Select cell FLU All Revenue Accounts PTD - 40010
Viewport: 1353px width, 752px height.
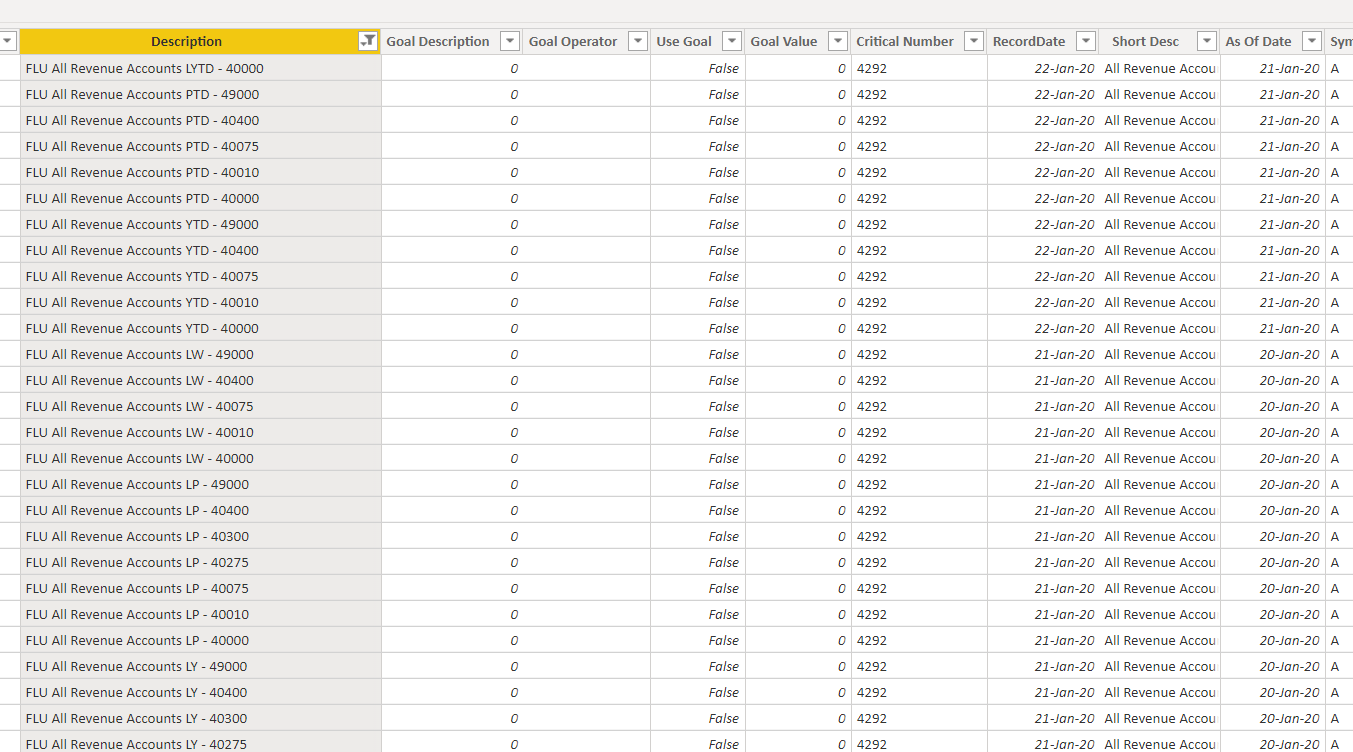click(x=200, y=172)
